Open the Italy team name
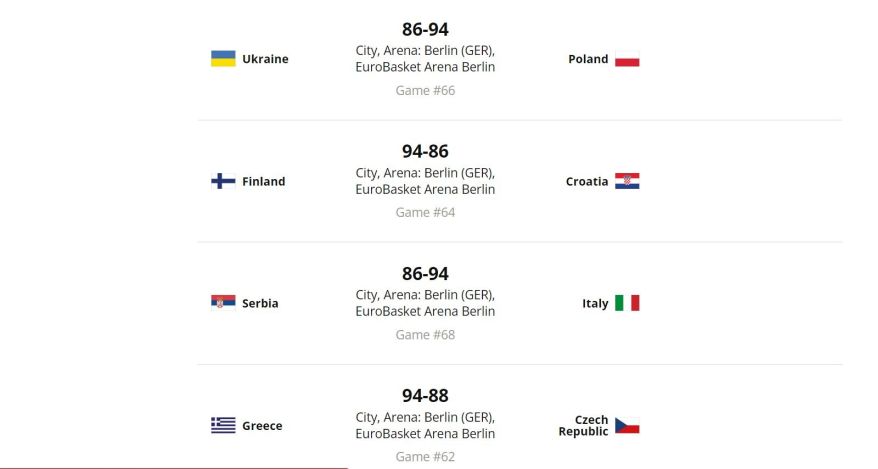878x469 pixels. [595, 303]
